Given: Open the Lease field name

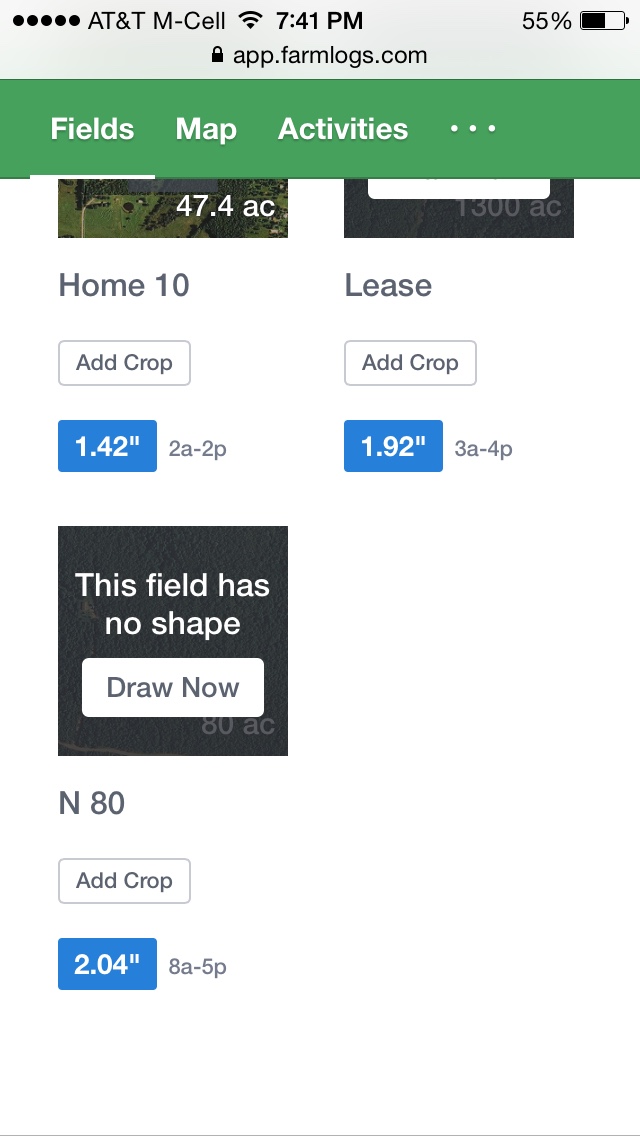Looking at the screenshot, I should pyautogui.click(x=388, y=285).
